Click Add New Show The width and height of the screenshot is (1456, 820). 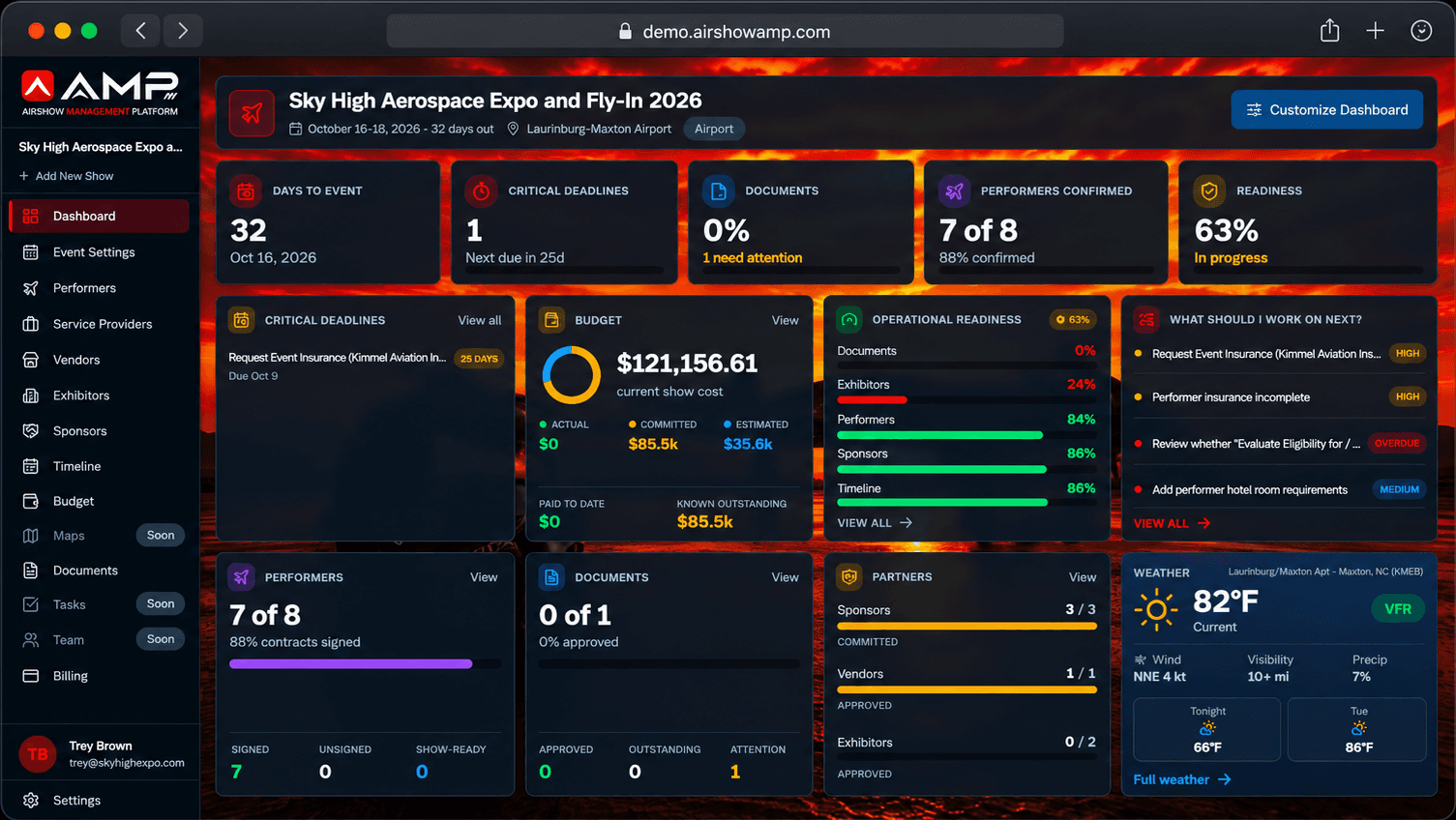click(66, 176)
